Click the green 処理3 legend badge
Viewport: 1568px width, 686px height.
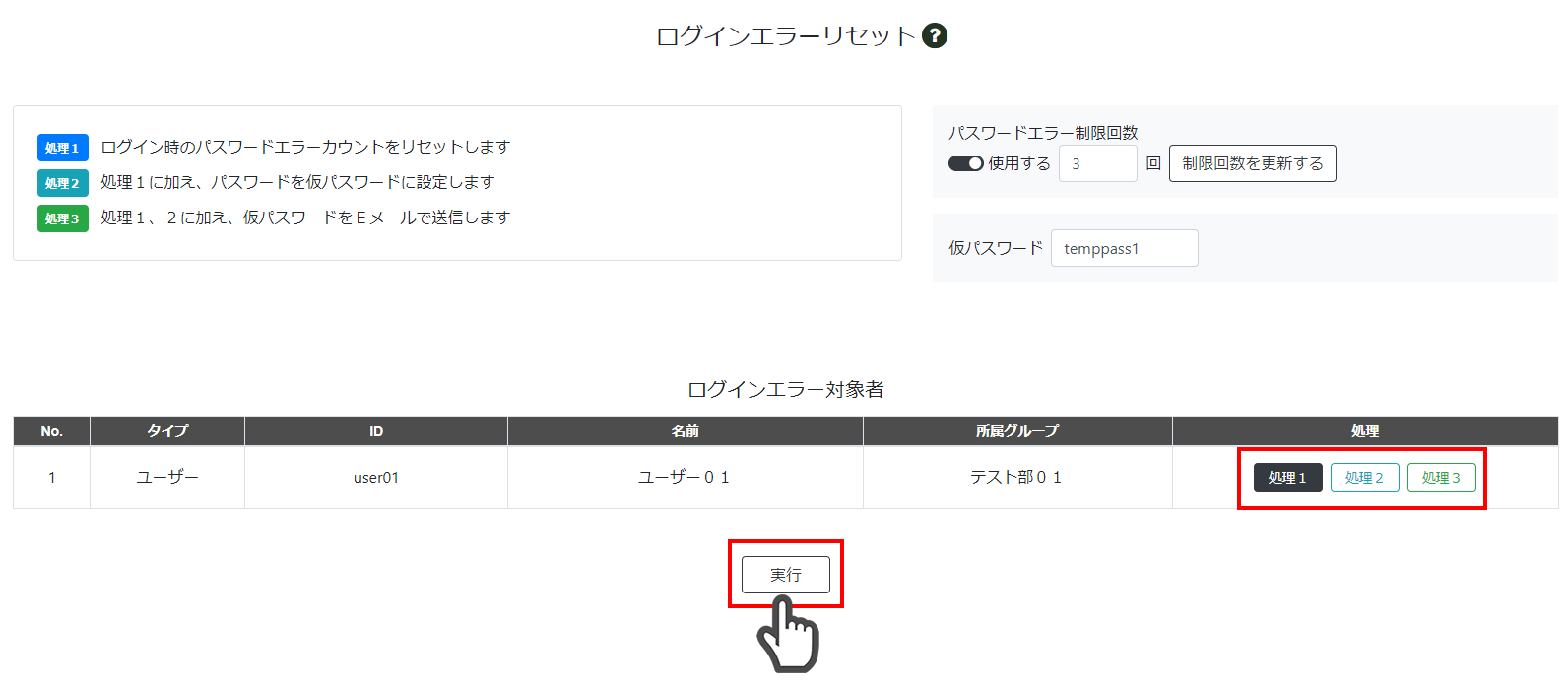point(63,218)
